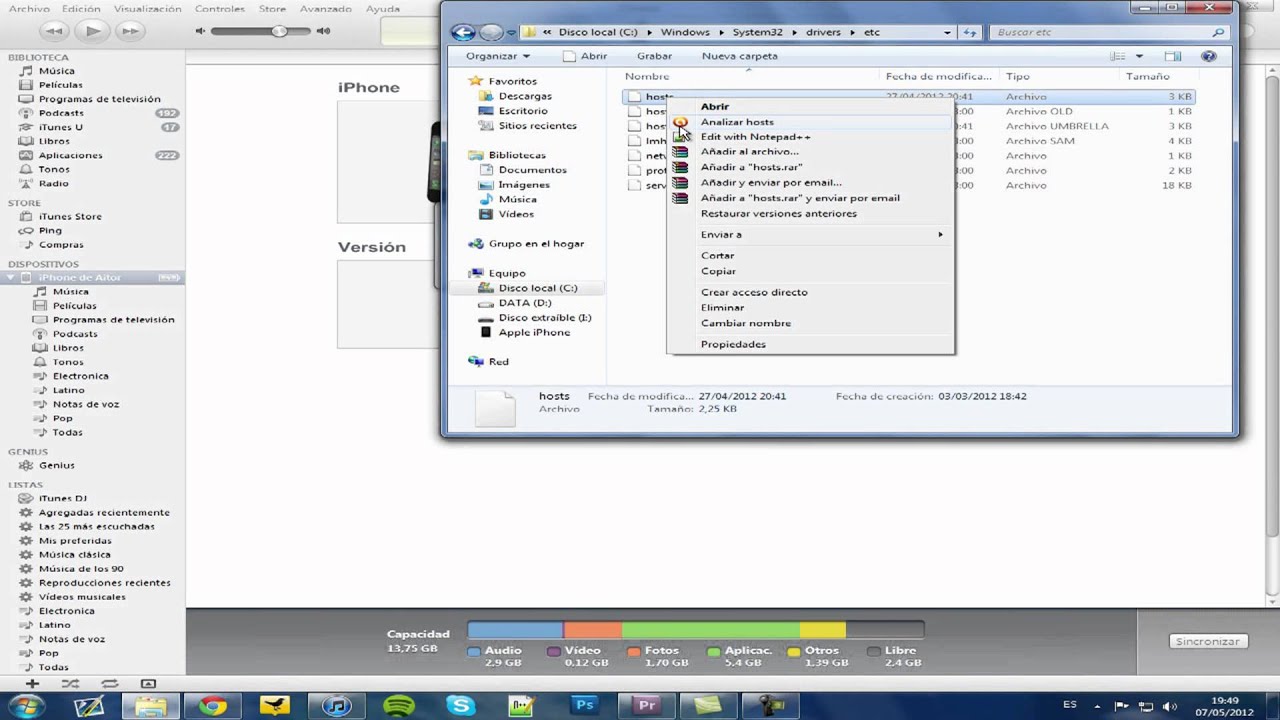The image size is (1280, 720).
Task: Open the recent locations dropdown beside the forward arrow
Action: [x=510, y=32]
